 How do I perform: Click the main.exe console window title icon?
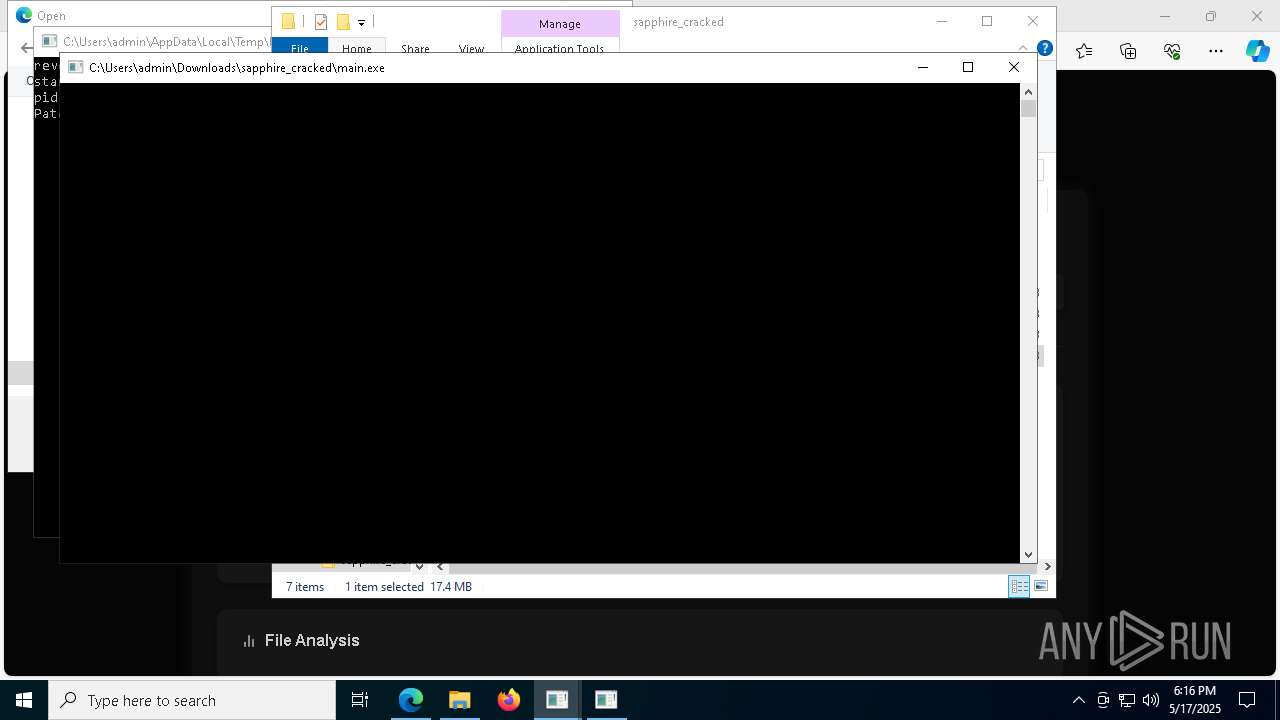[x=75, y=68]
